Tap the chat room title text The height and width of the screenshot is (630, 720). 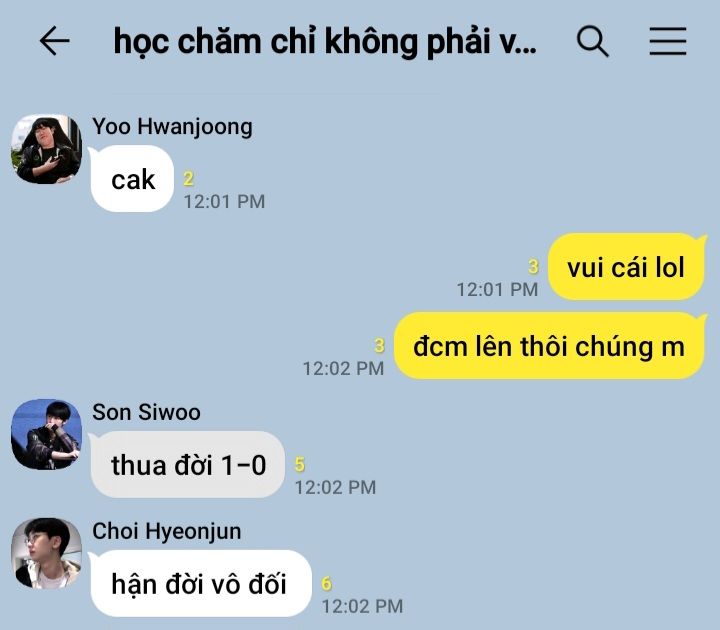325,42
